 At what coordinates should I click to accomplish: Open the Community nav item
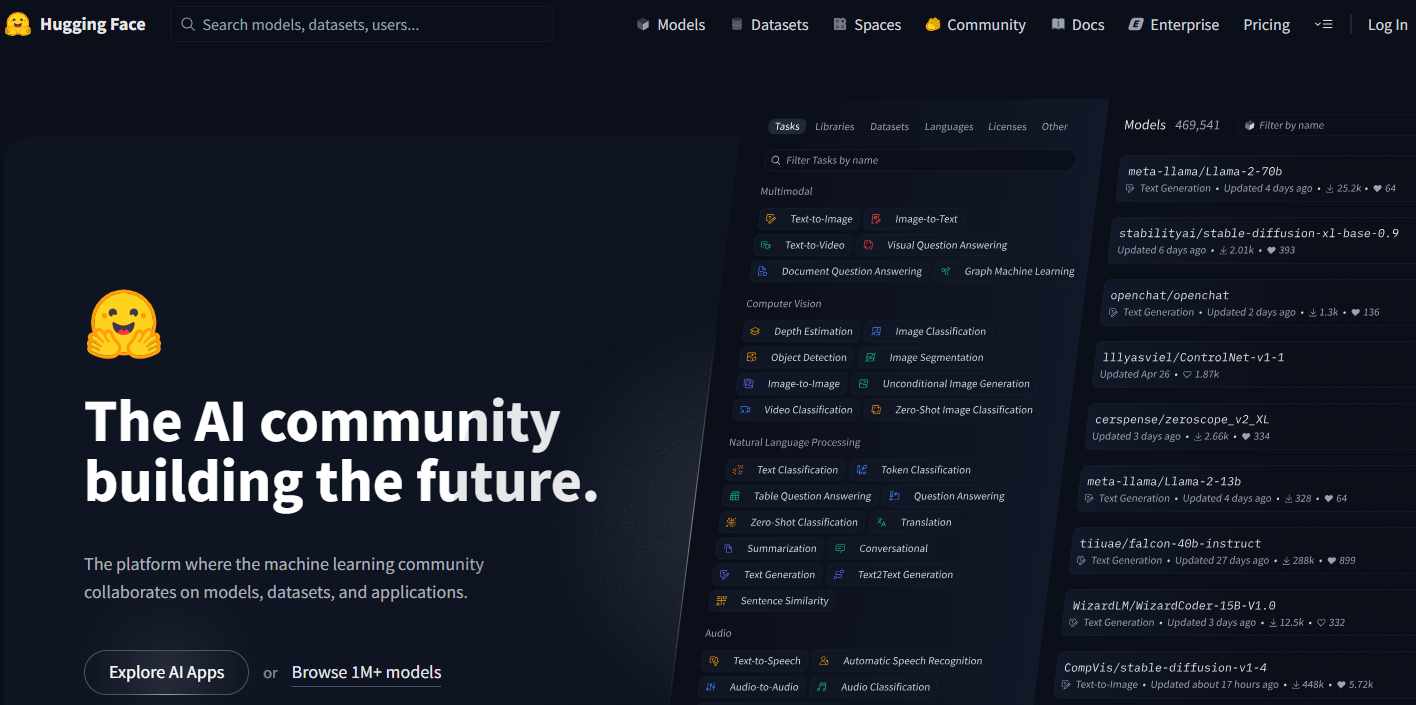pos(975,25)
